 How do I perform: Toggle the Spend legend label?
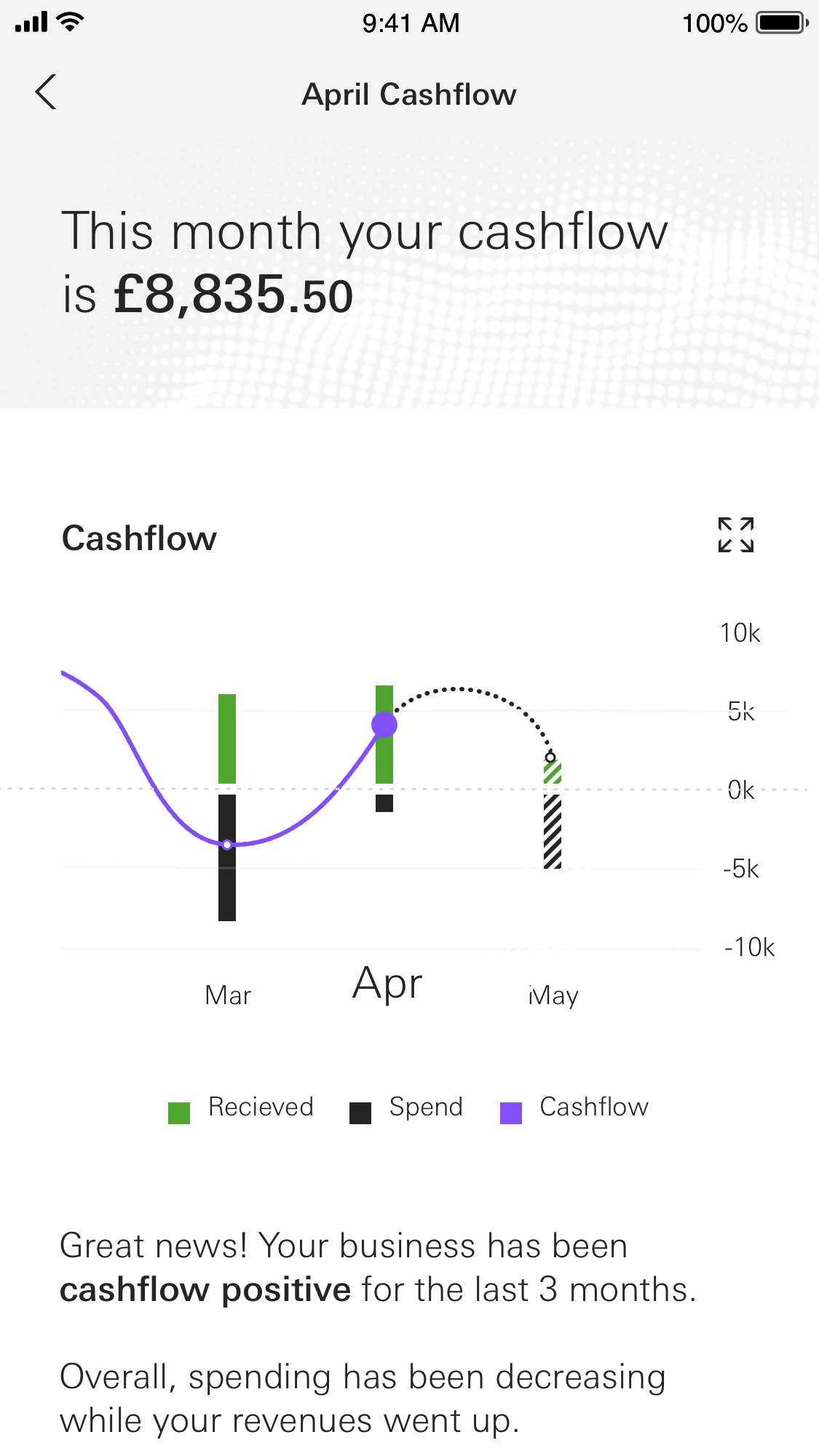pos(426,1107)
